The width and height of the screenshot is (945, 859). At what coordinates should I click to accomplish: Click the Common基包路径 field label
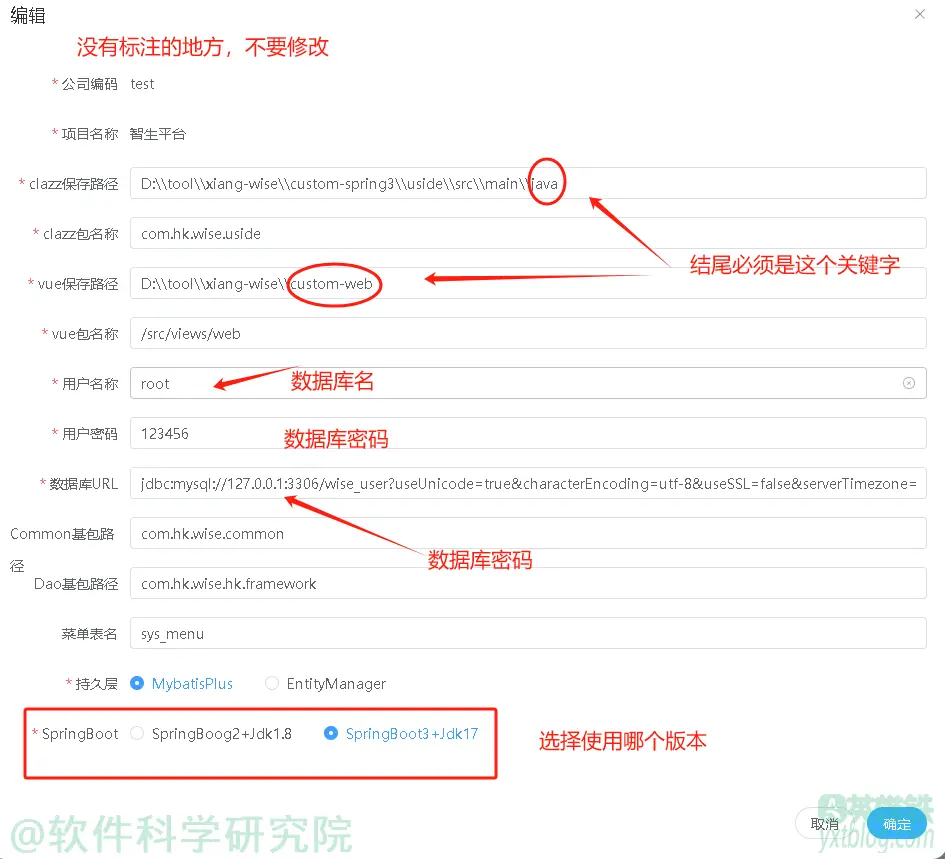pos(62,549)
